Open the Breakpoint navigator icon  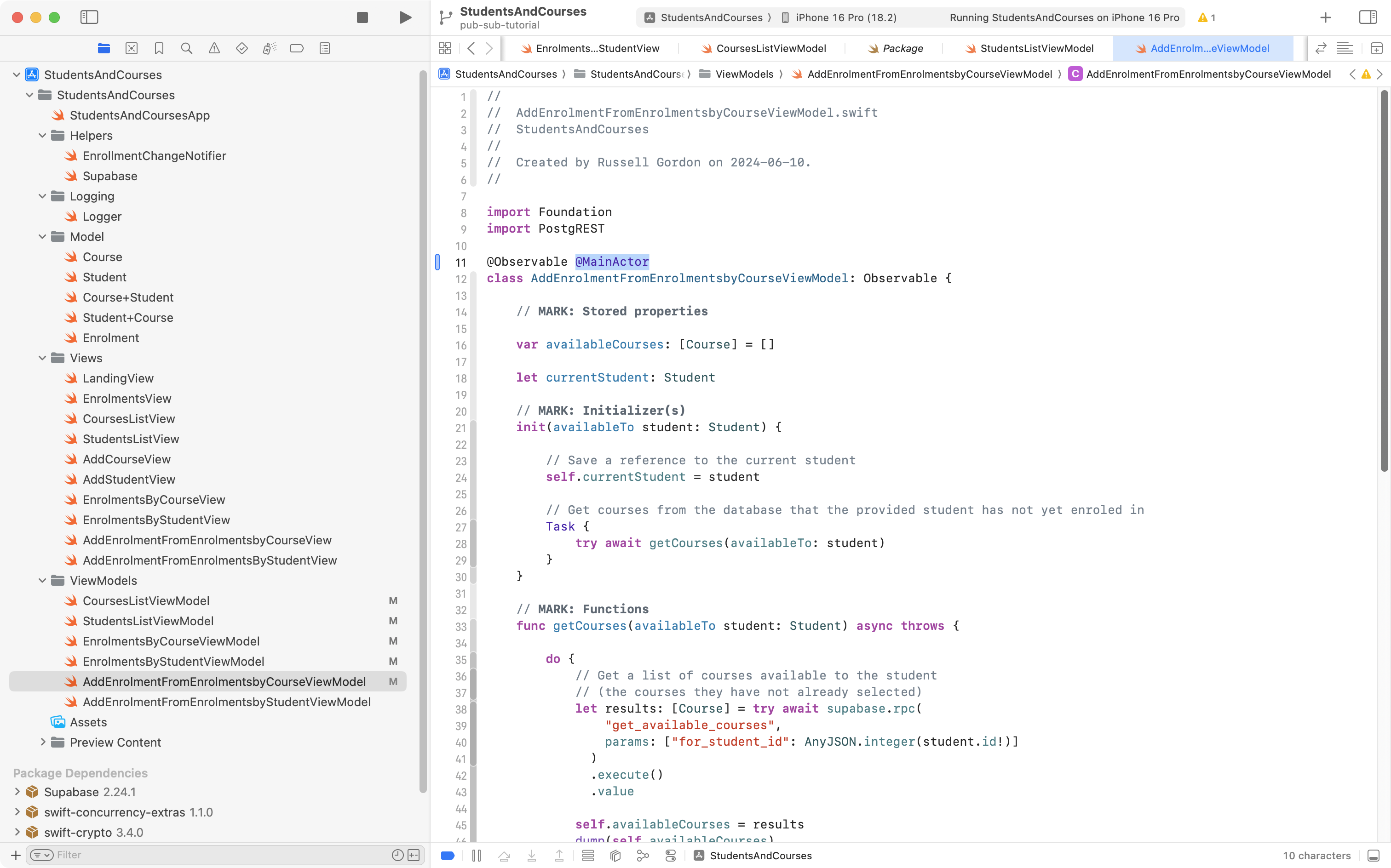click(x=297, y=48)
